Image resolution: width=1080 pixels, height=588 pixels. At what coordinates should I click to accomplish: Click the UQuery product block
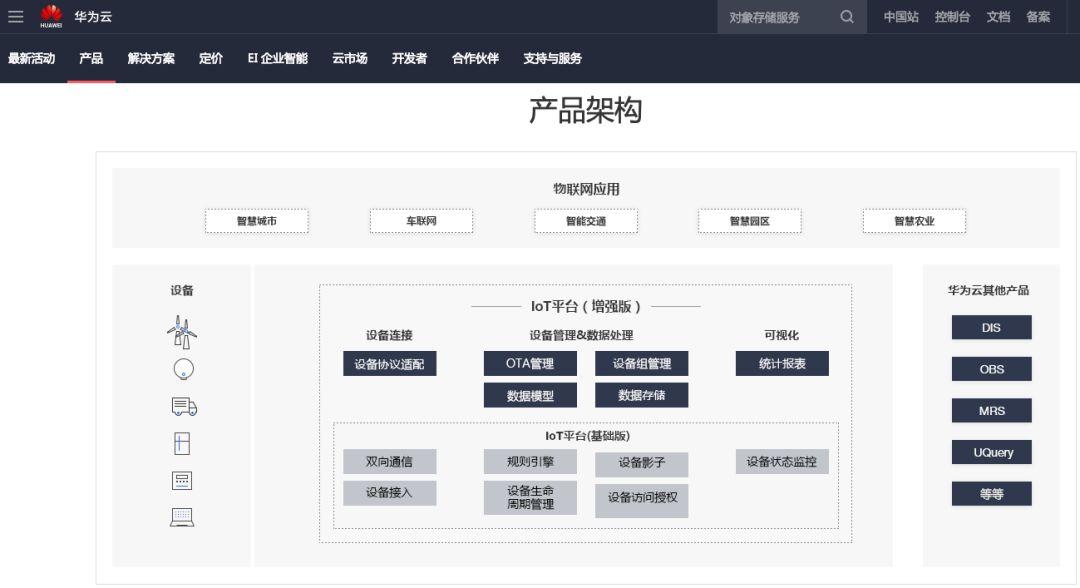click(x=992, y=452)
